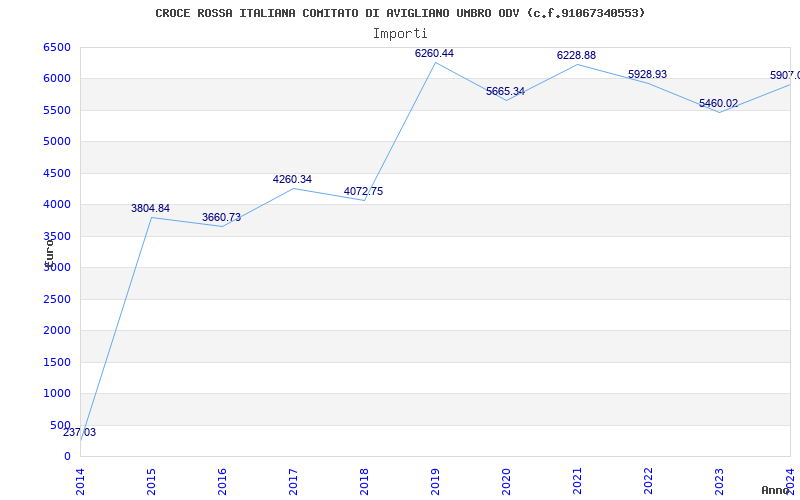
Task: Click the Euro axis label
Action: click(49, 253)
